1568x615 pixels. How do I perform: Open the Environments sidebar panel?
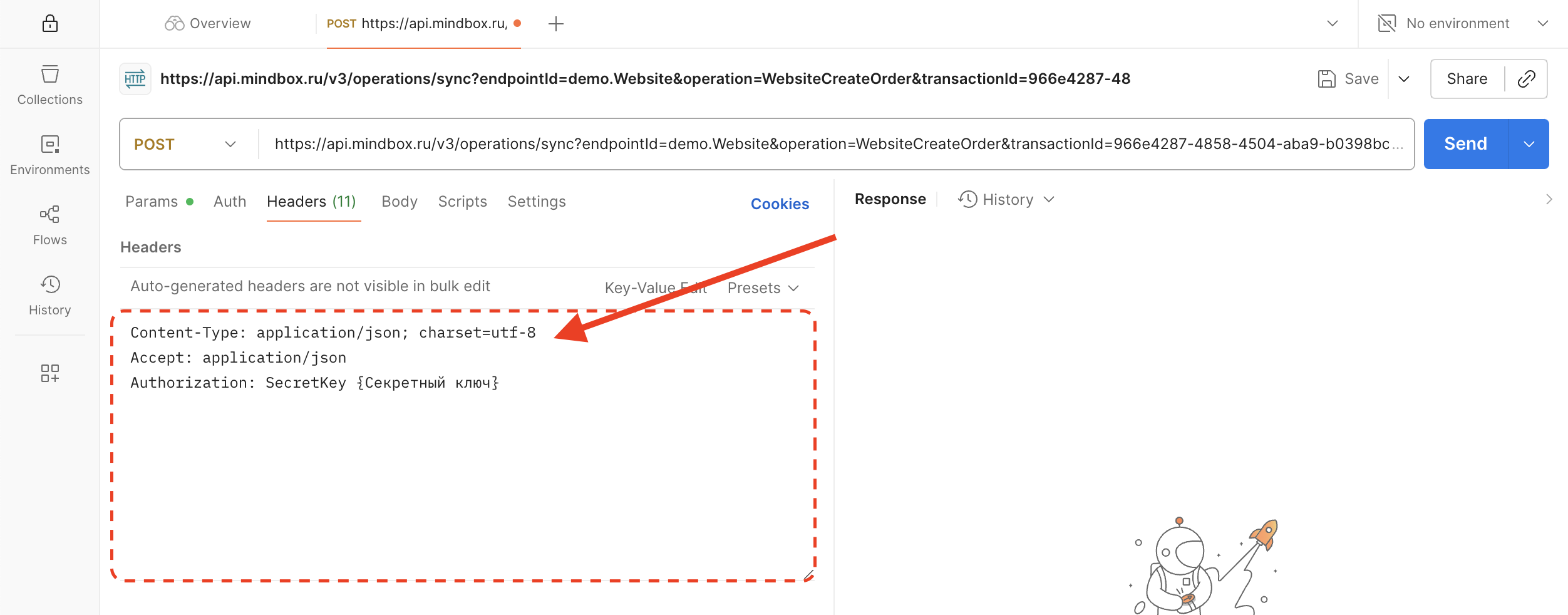click(x=49, y=153)
